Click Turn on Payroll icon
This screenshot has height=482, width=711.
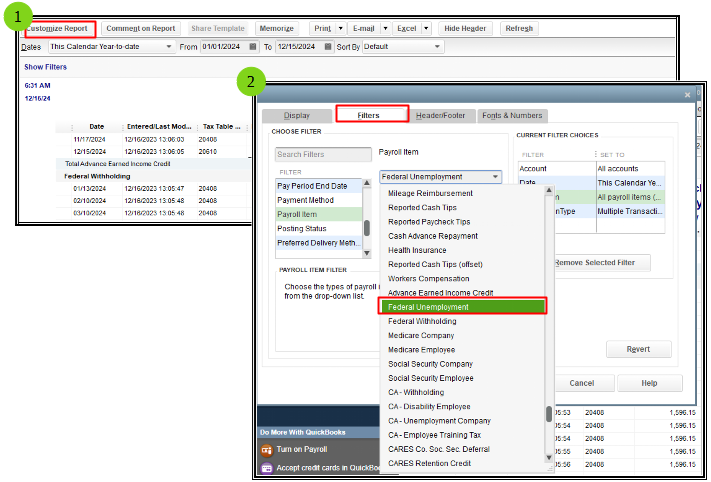(267, 450)
